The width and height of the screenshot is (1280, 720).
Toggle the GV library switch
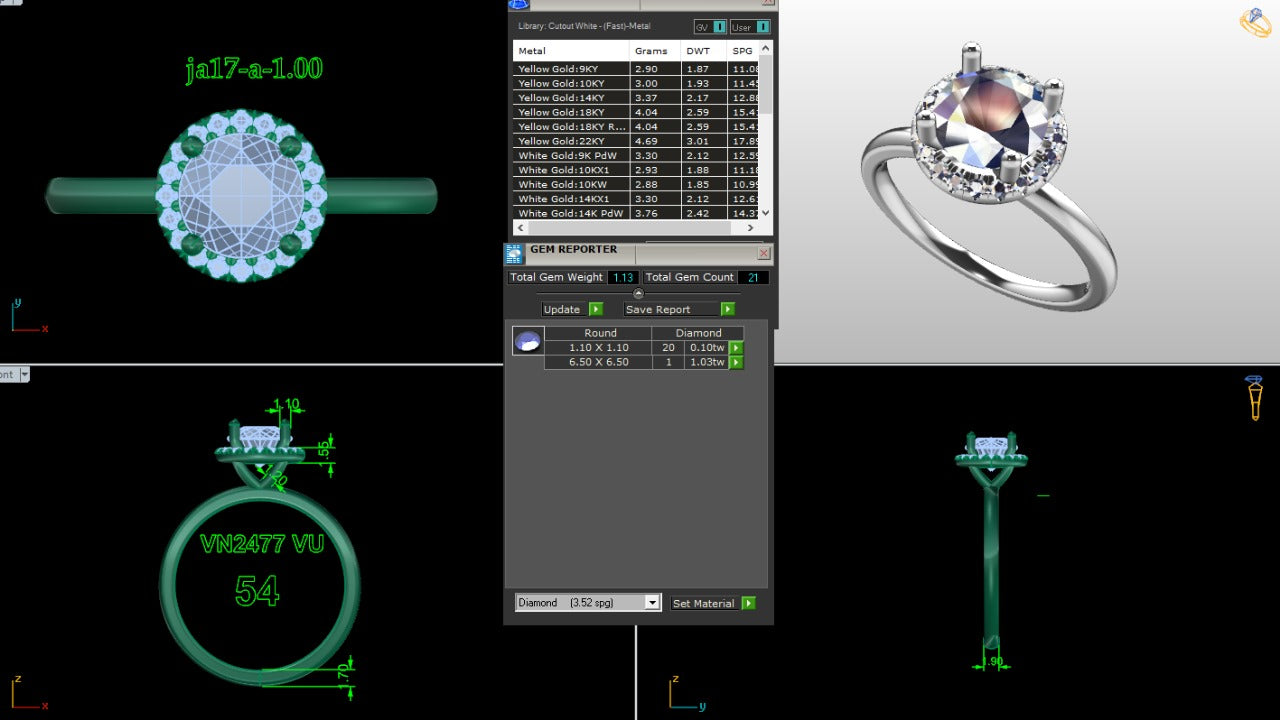pos(720,27)
